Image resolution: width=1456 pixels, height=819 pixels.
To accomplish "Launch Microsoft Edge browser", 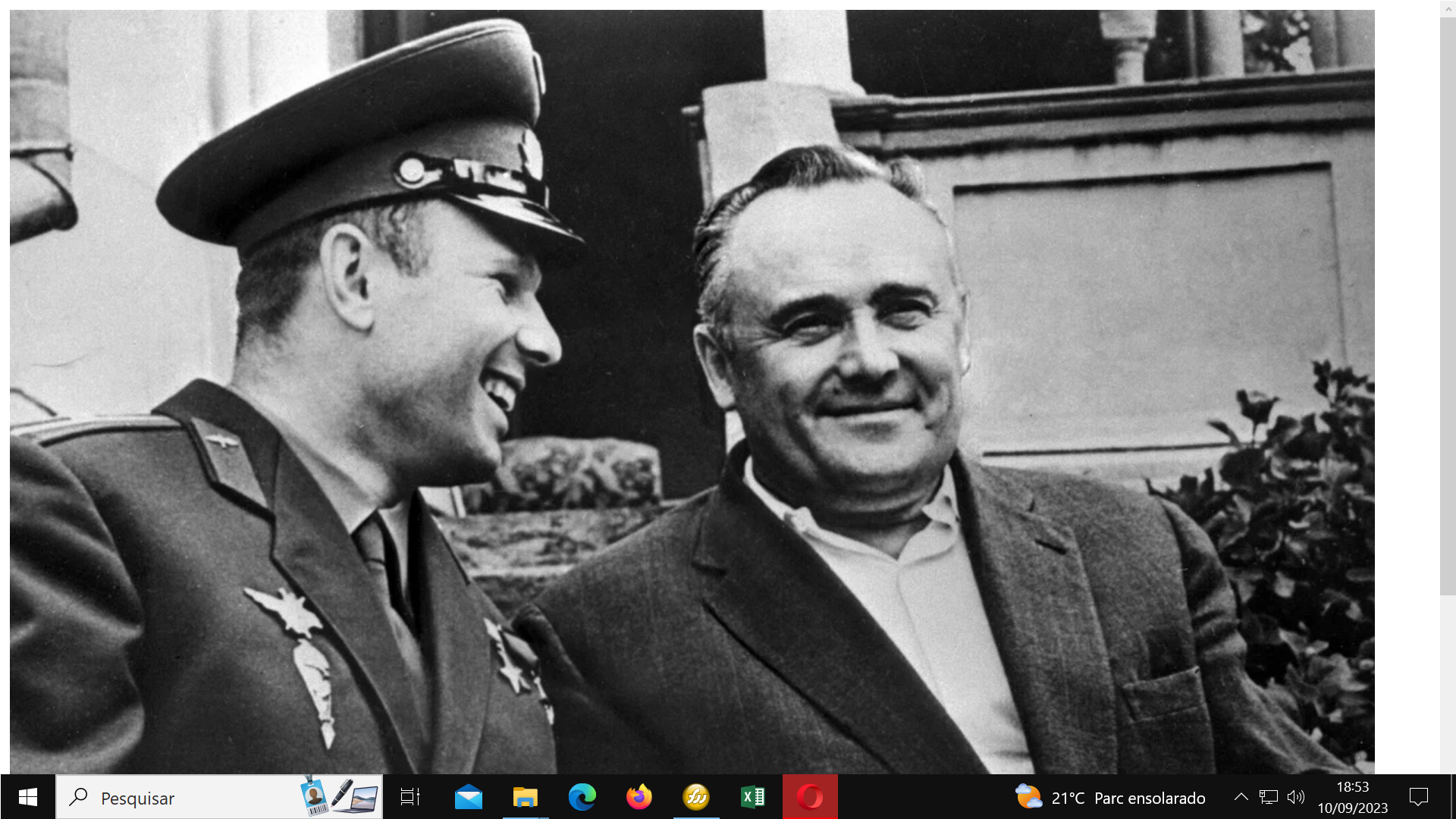I will (582, 797).
